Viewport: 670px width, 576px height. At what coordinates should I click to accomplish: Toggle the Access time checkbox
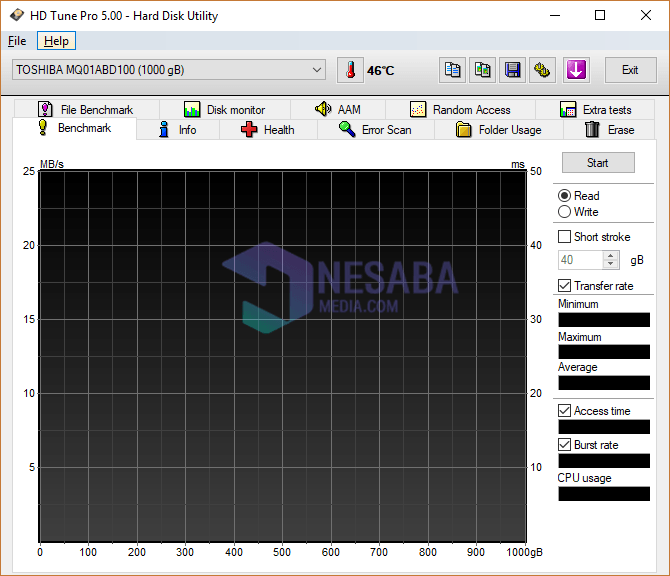click(x=564, y=411)
